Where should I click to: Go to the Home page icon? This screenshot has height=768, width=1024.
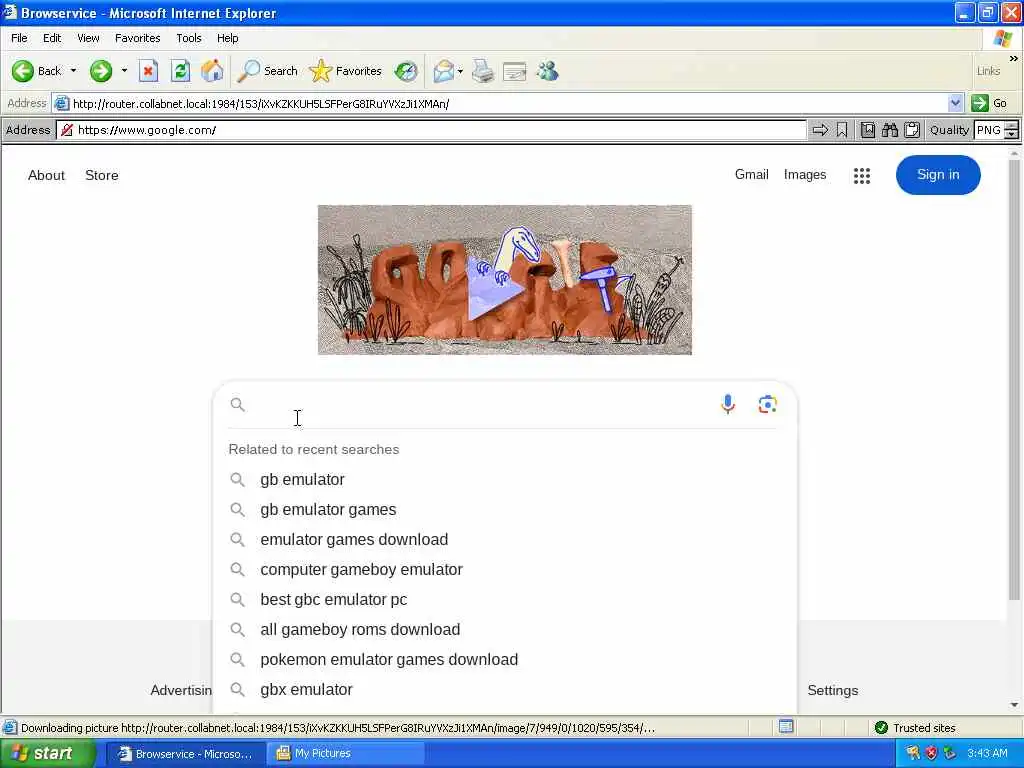pyautogui.click(x=212, y=71)
